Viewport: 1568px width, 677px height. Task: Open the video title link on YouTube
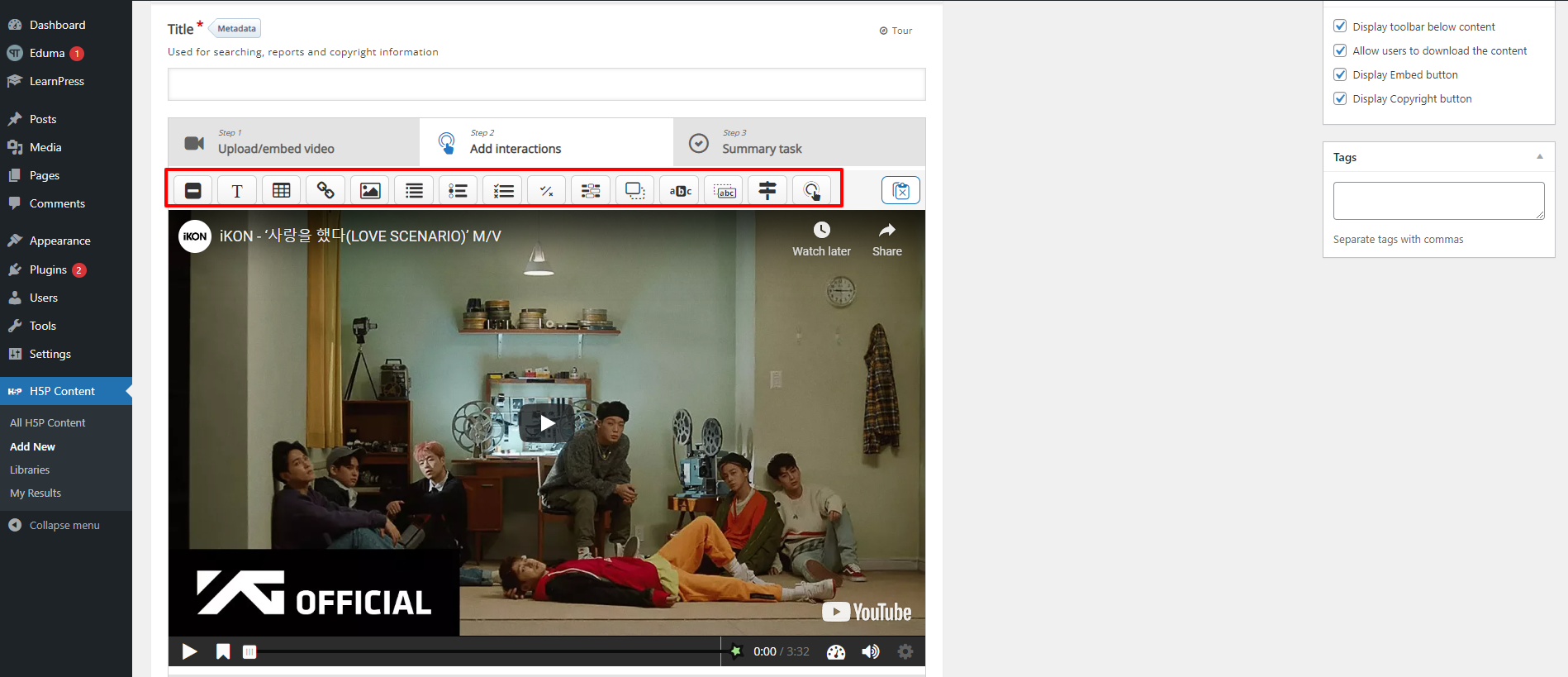360,236
